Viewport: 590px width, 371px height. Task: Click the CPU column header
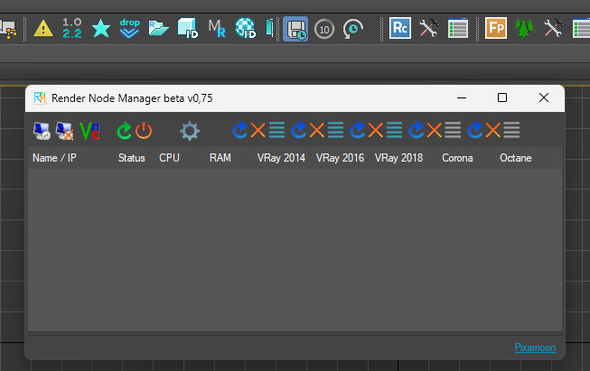pyautogui.click(x=169, y=158)
